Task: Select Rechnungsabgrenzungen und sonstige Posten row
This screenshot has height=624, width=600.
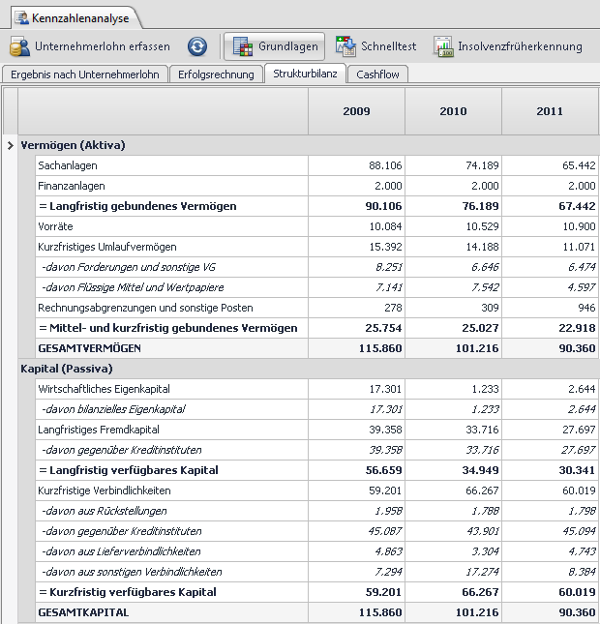Action: pyautogui.click(x=317, y=308)
